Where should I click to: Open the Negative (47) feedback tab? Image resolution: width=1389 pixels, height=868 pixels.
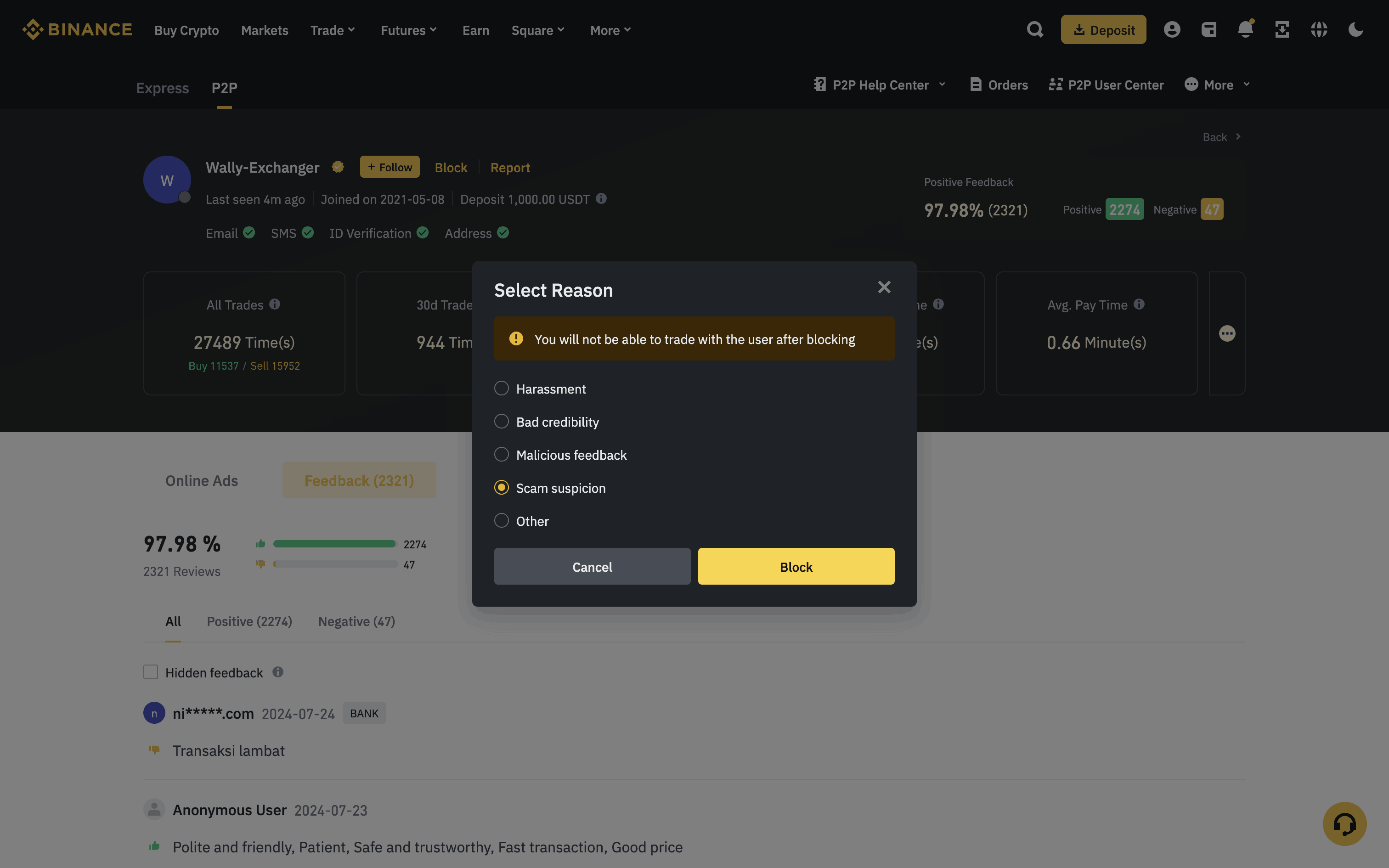point(356,621)
